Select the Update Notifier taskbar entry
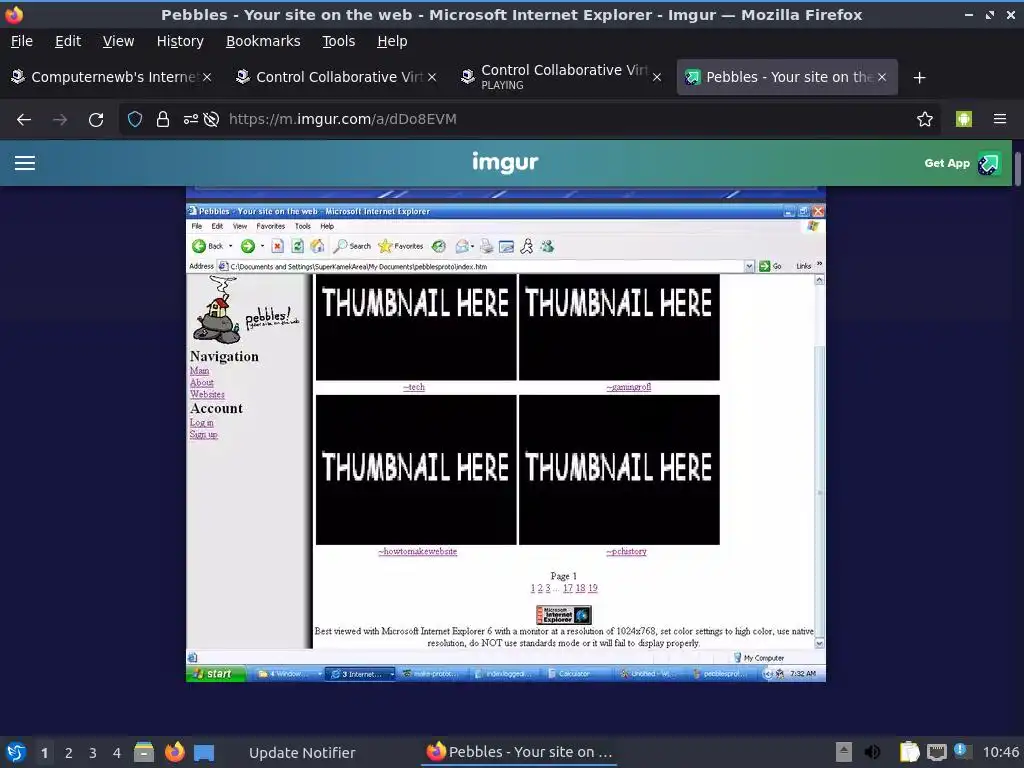Screen dimensions: 1024x768 pos(302,753)
